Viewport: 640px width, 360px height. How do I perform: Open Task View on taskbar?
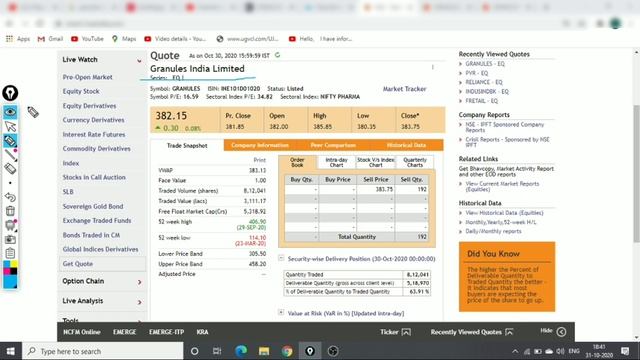[217, 351]
